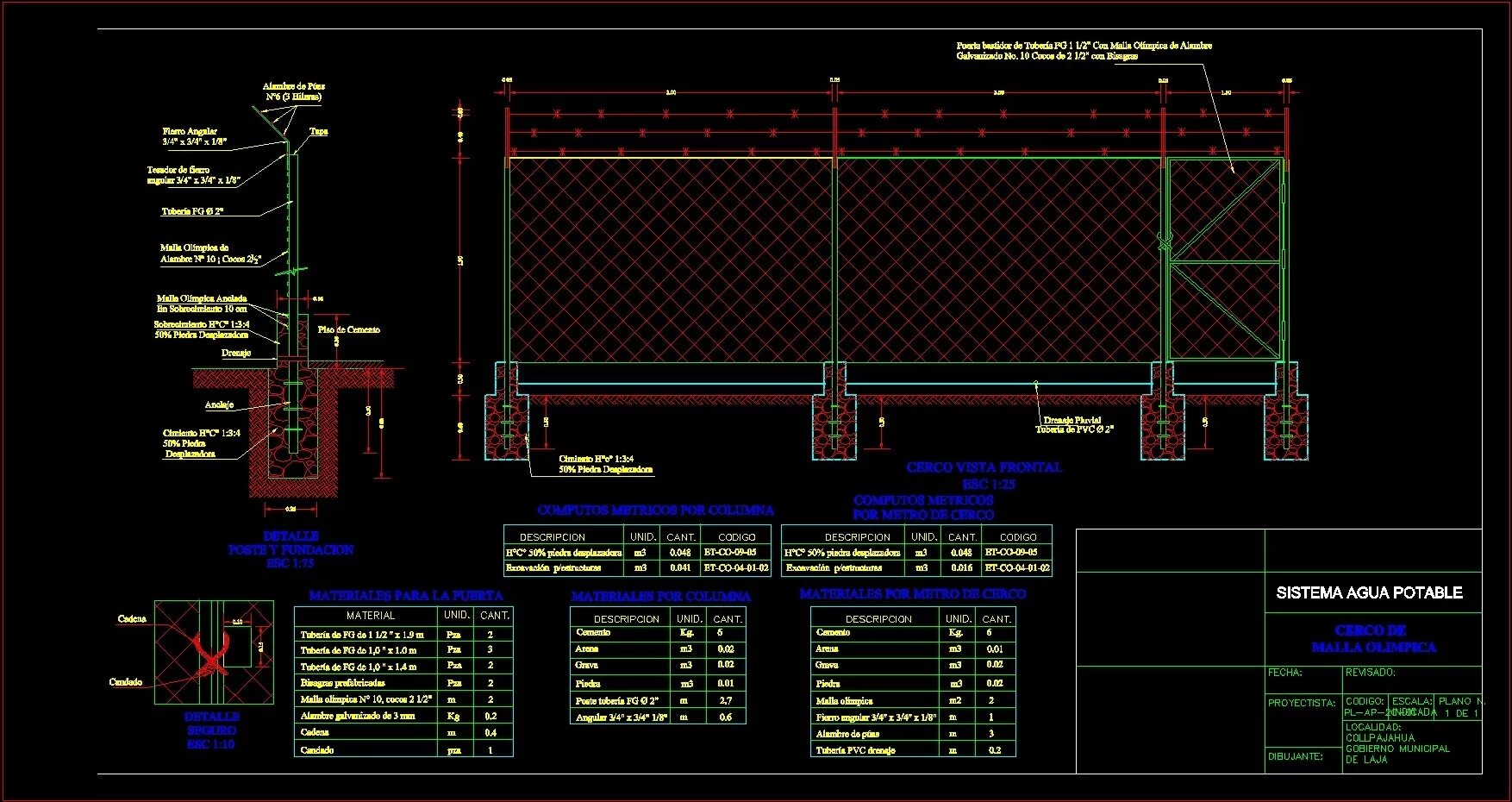Click the 'Malla olímpica' row in metro de cerco table

pos(913,701)
